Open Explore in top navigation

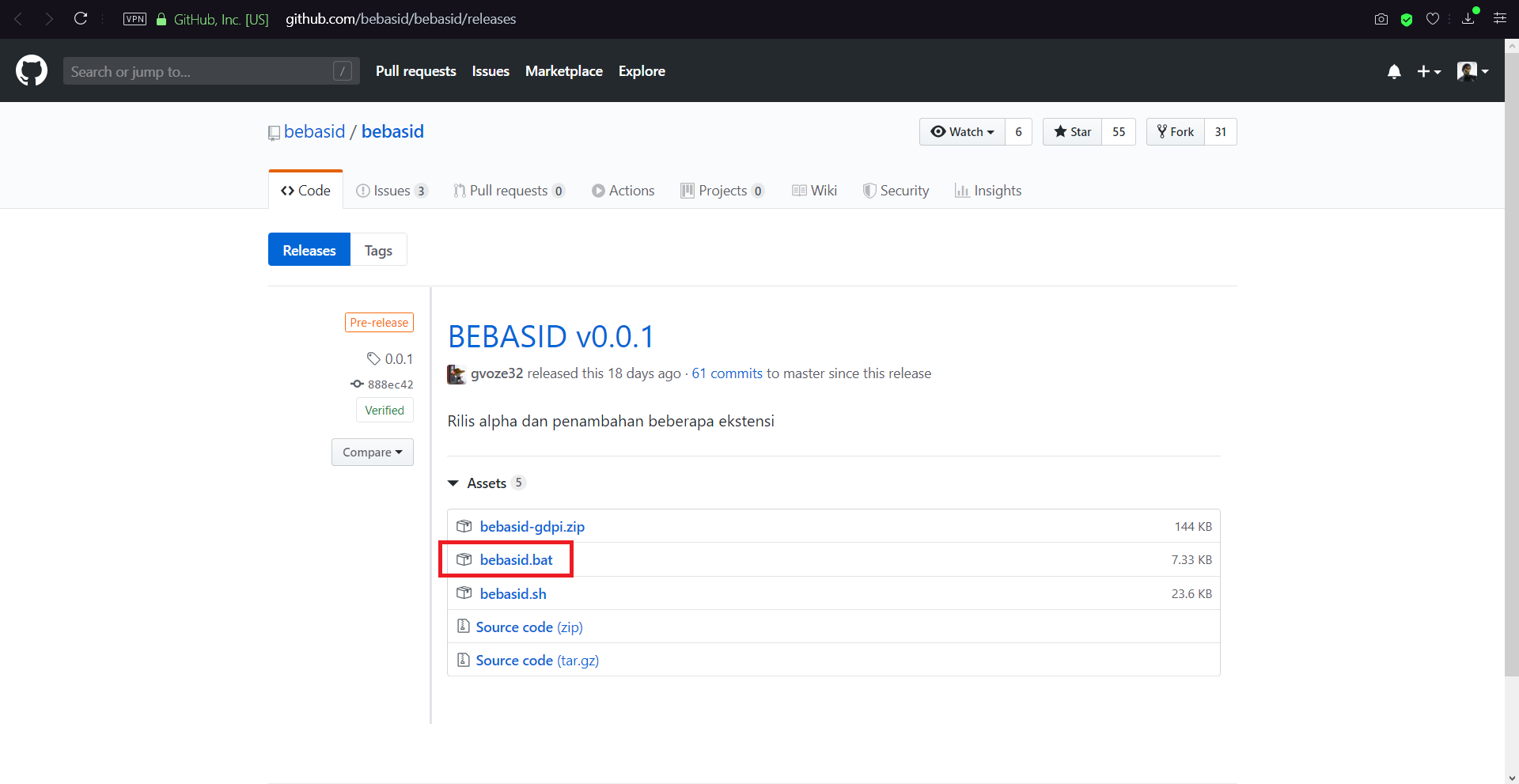tap(642, 71)
